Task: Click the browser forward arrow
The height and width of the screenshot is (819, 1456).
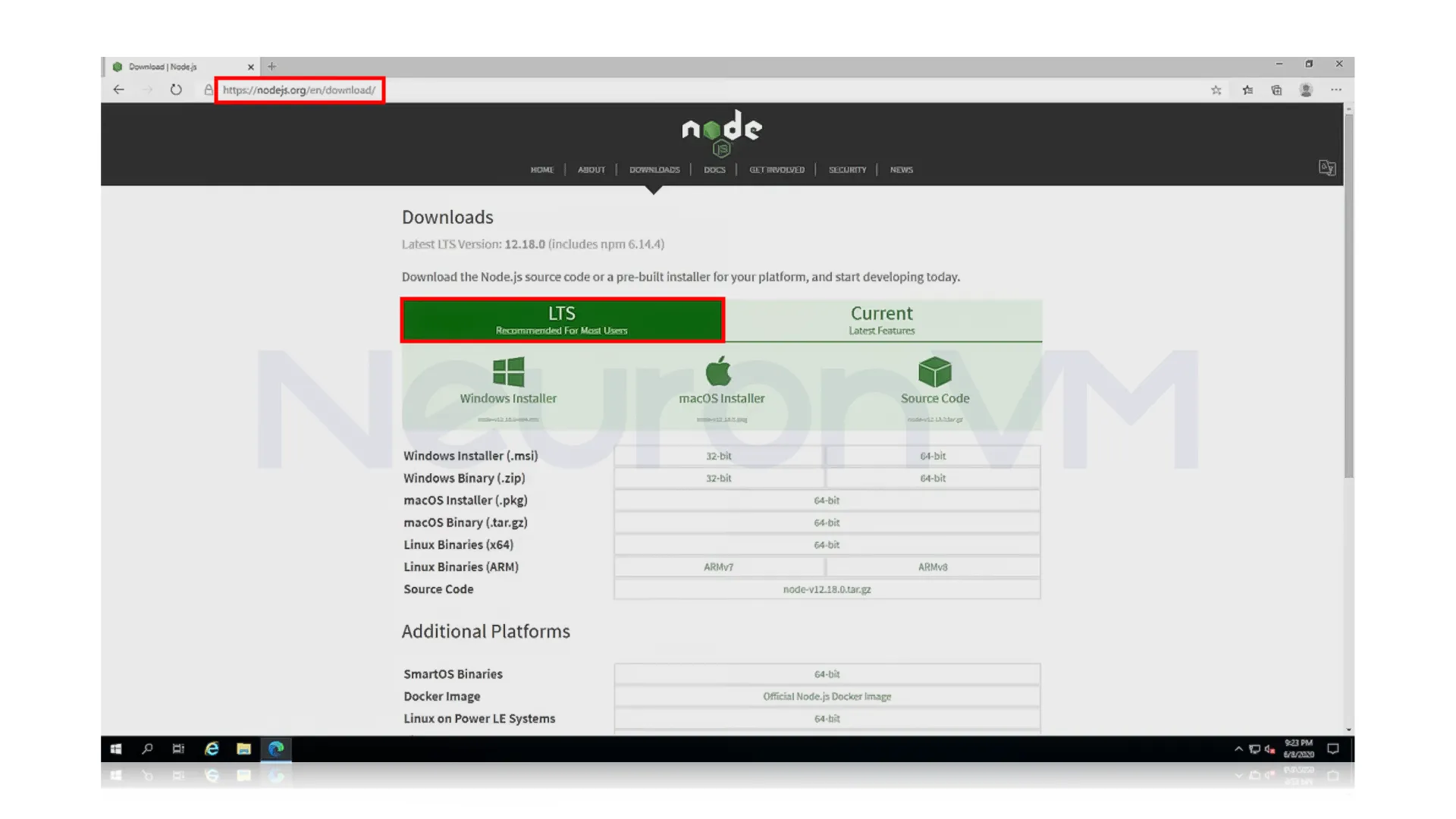Action: 148,89
